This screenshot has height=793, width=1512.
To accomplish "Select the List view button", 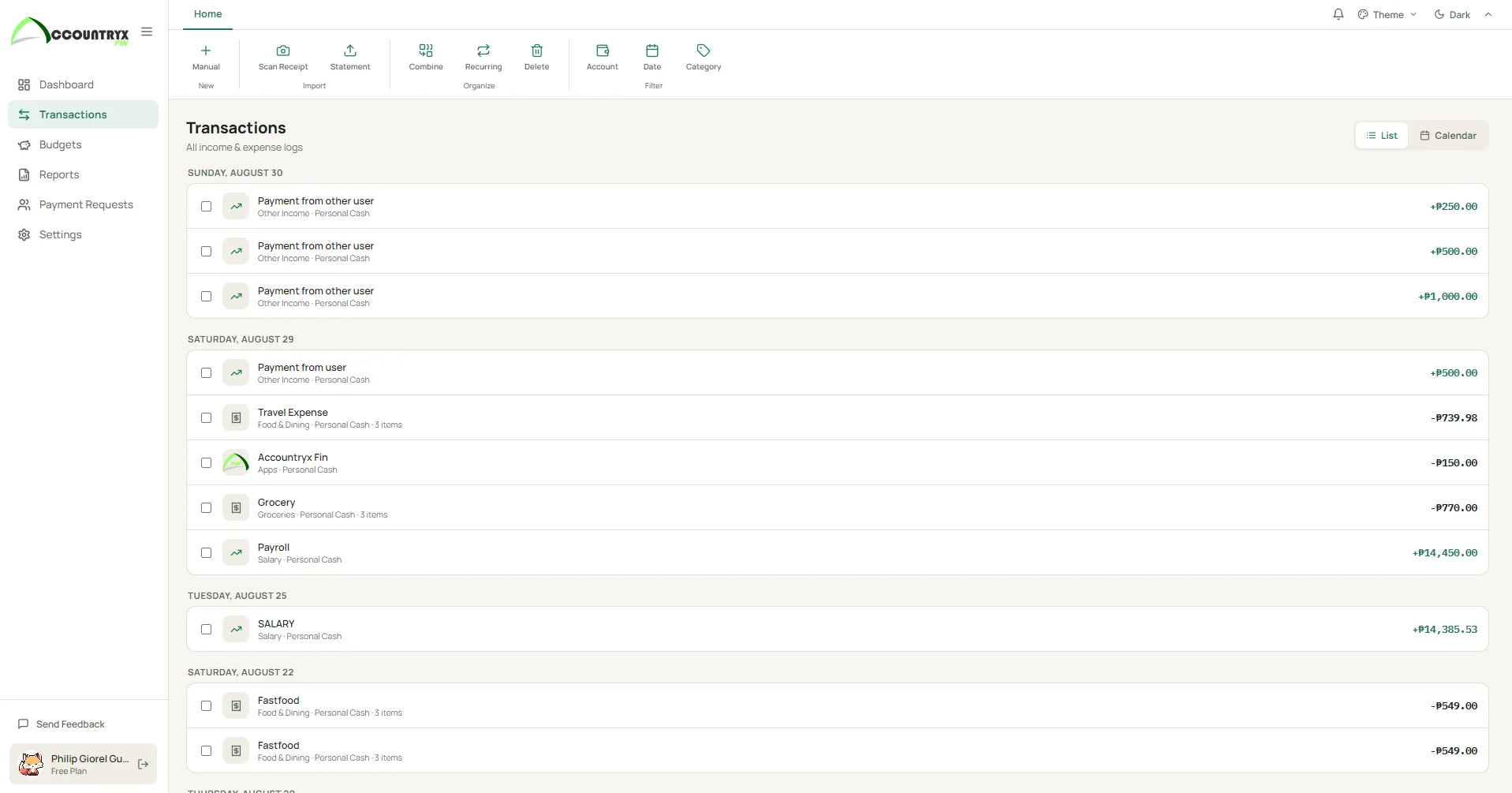I will point(1382,135).
